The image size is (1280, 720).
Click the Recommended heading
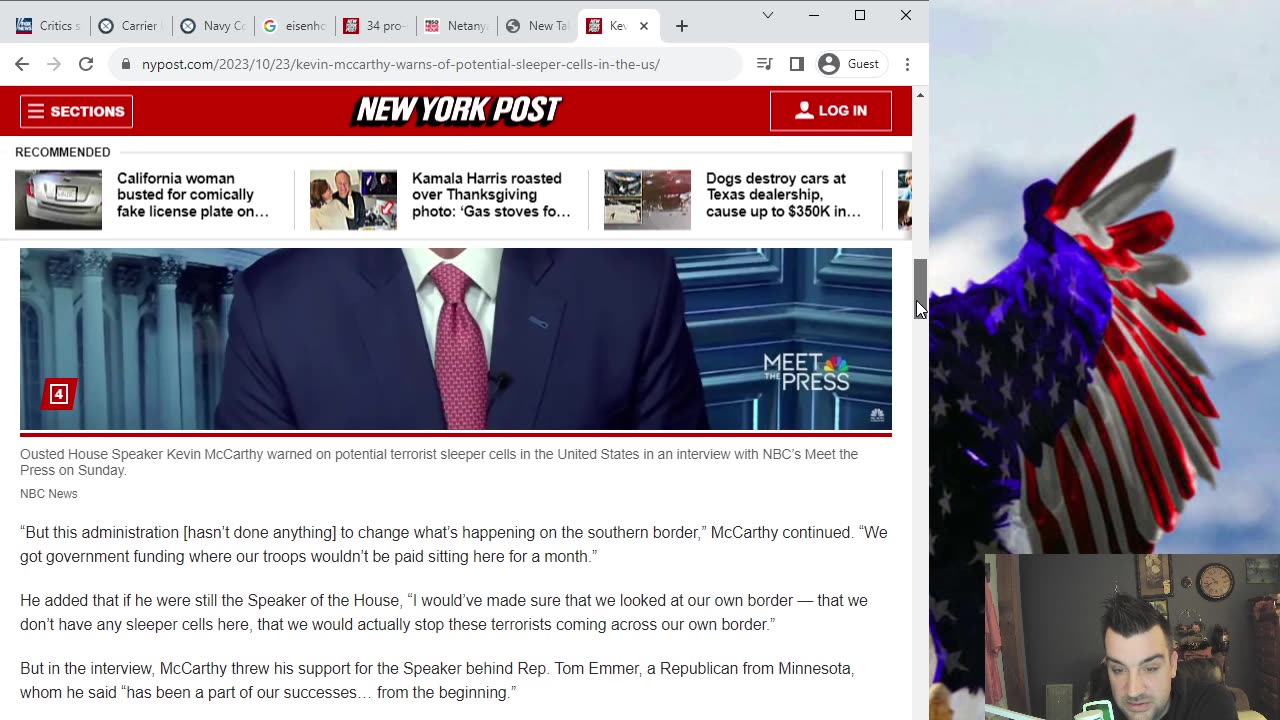click(x=62, y=152)
